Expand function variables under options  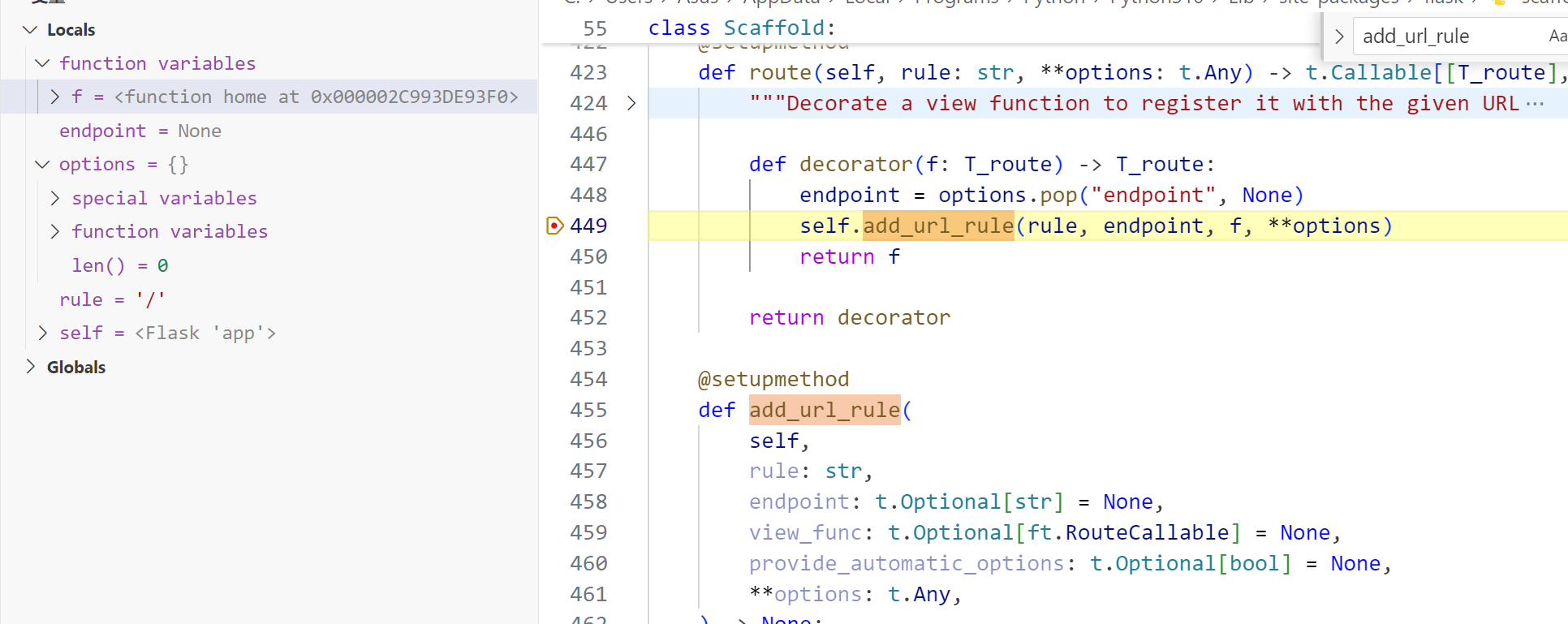pos(55,231)
